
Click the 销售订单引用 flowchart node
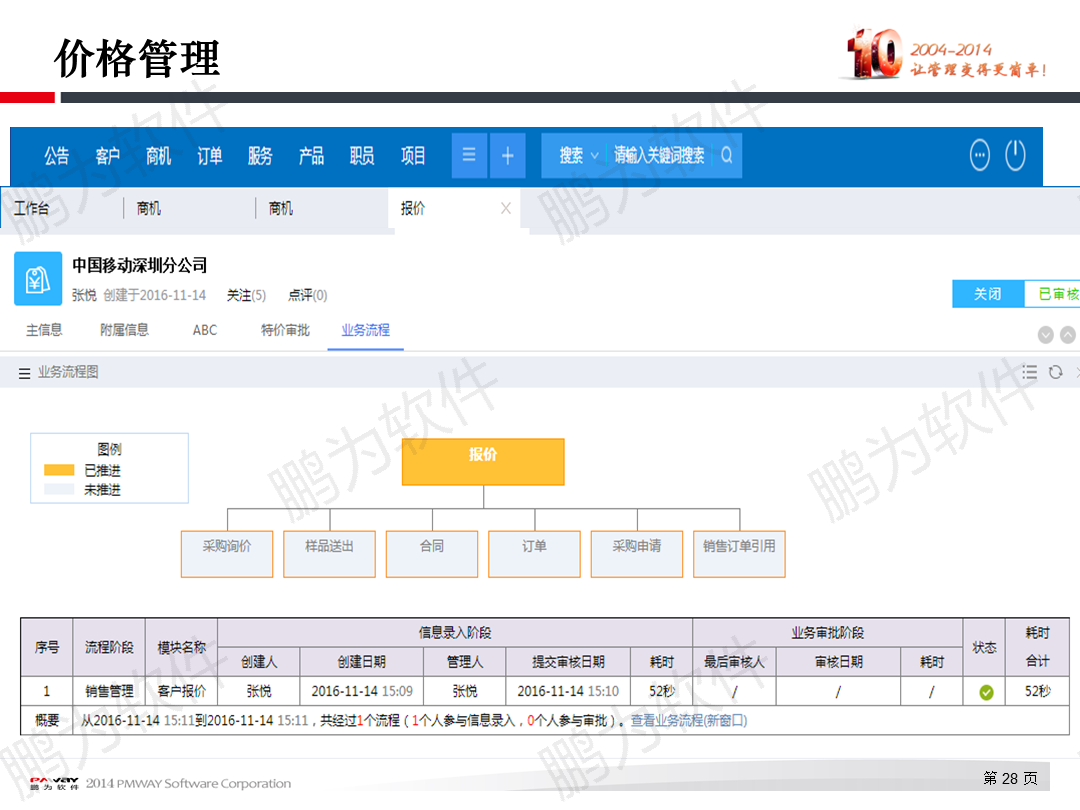pyautogui.click(x=739, y=554)
